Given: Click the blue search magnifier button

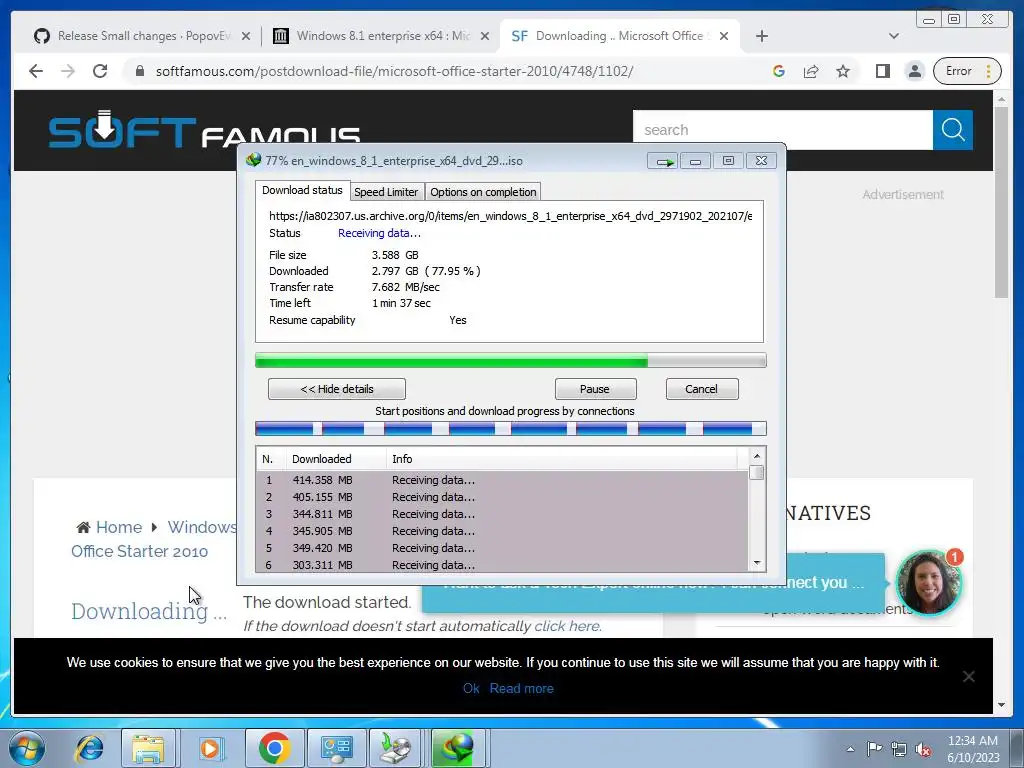Looking at the screenshot, I should (x=953, y=130).
